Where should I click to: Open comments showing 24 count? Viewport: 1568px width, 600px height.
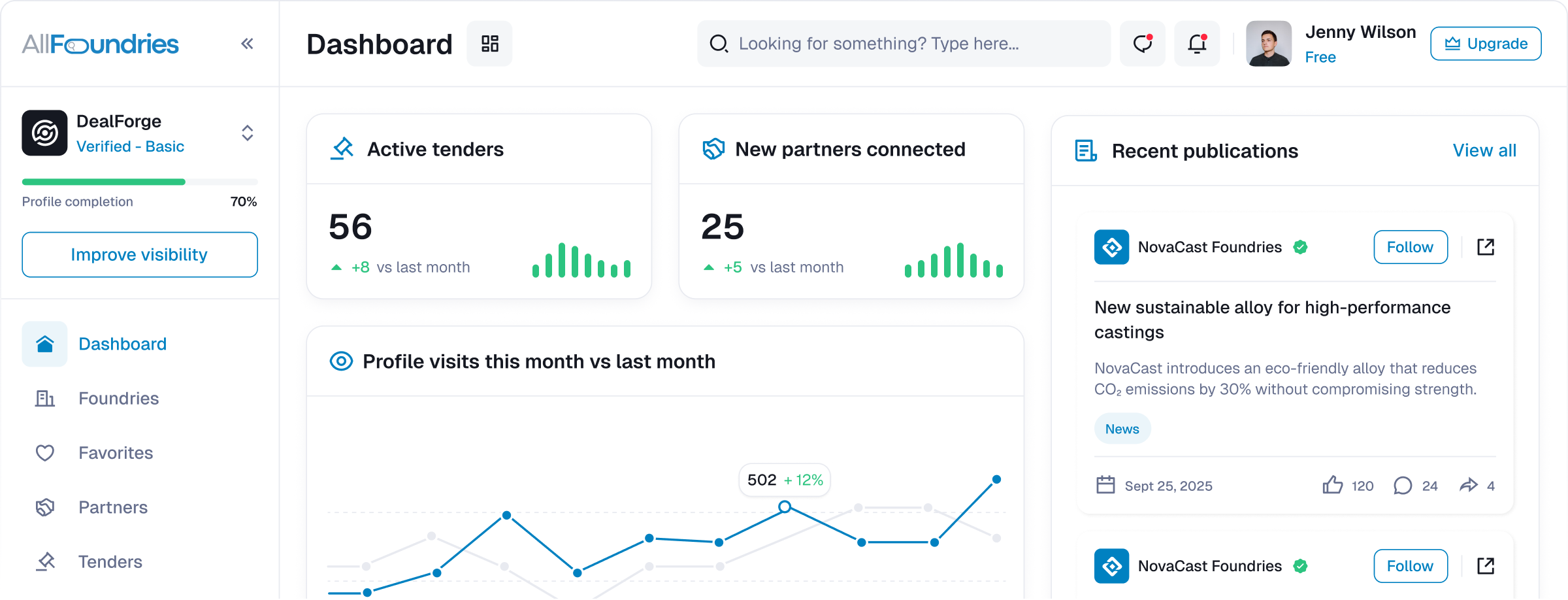click(x=1402, y=486)
